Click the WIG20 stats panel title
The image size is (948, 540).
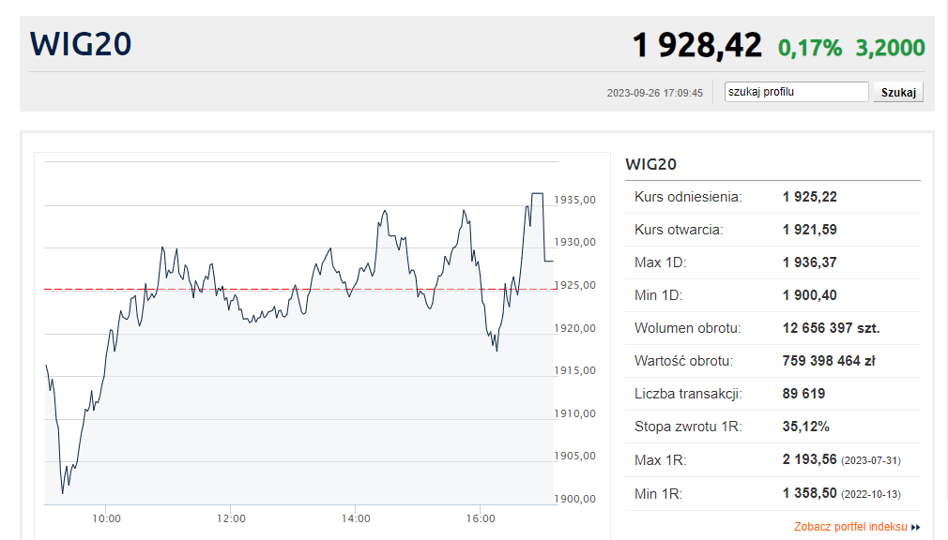651,164
